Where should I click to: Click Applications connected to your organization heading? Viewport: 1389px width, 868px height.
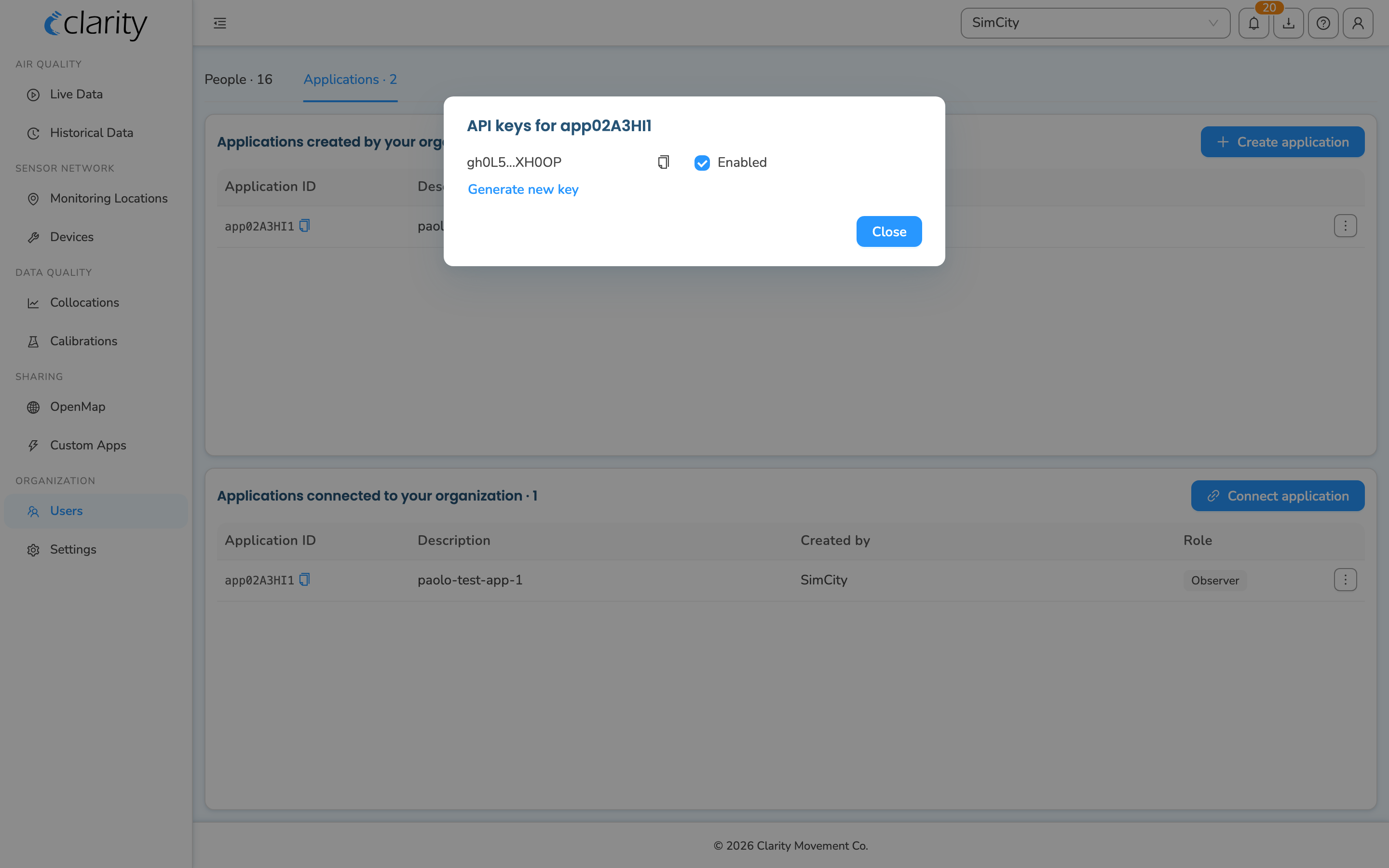[377, 495]
